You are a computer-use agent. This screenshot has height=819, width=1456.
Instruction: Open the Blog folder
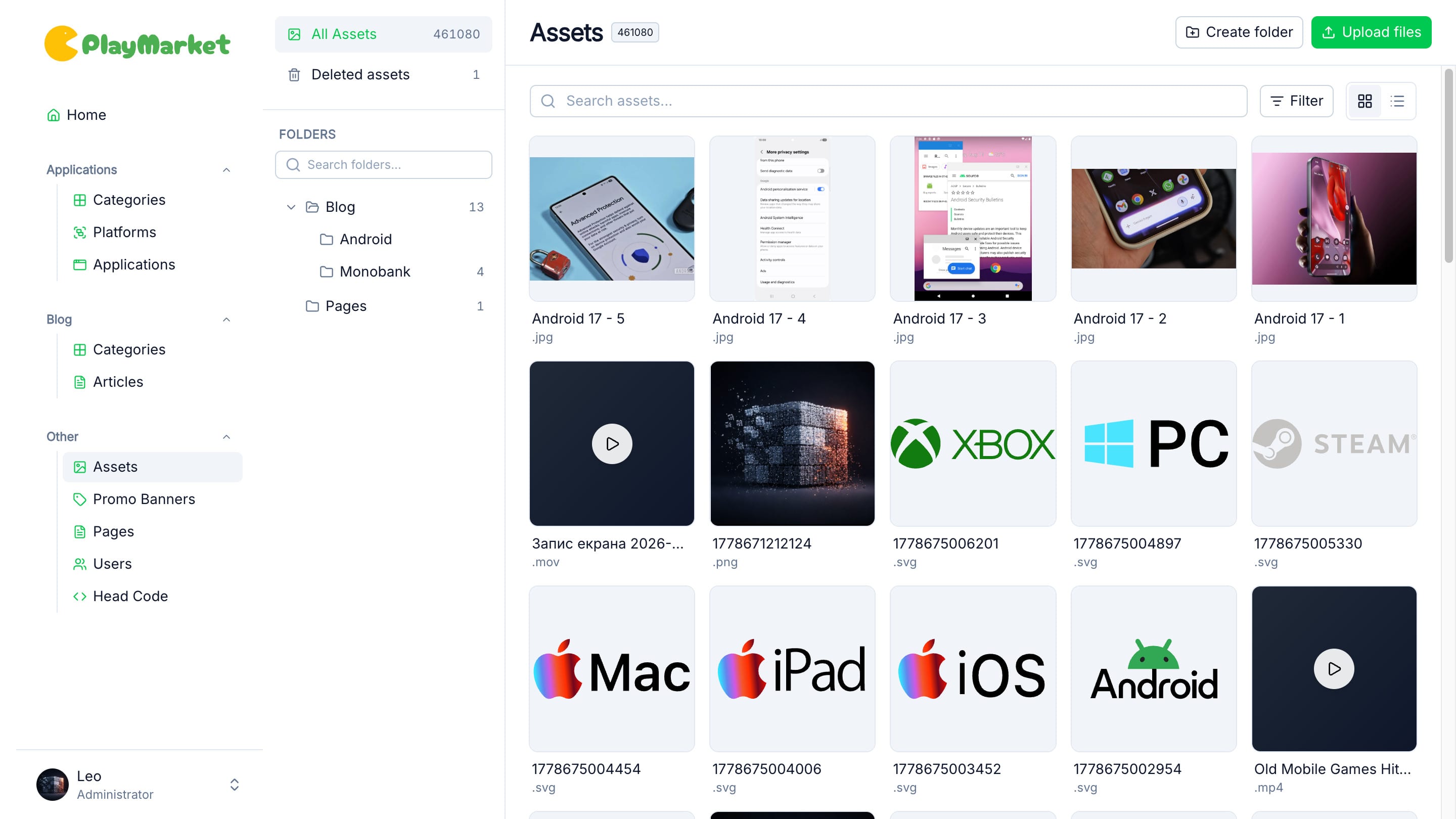click(x=383, y=207)
